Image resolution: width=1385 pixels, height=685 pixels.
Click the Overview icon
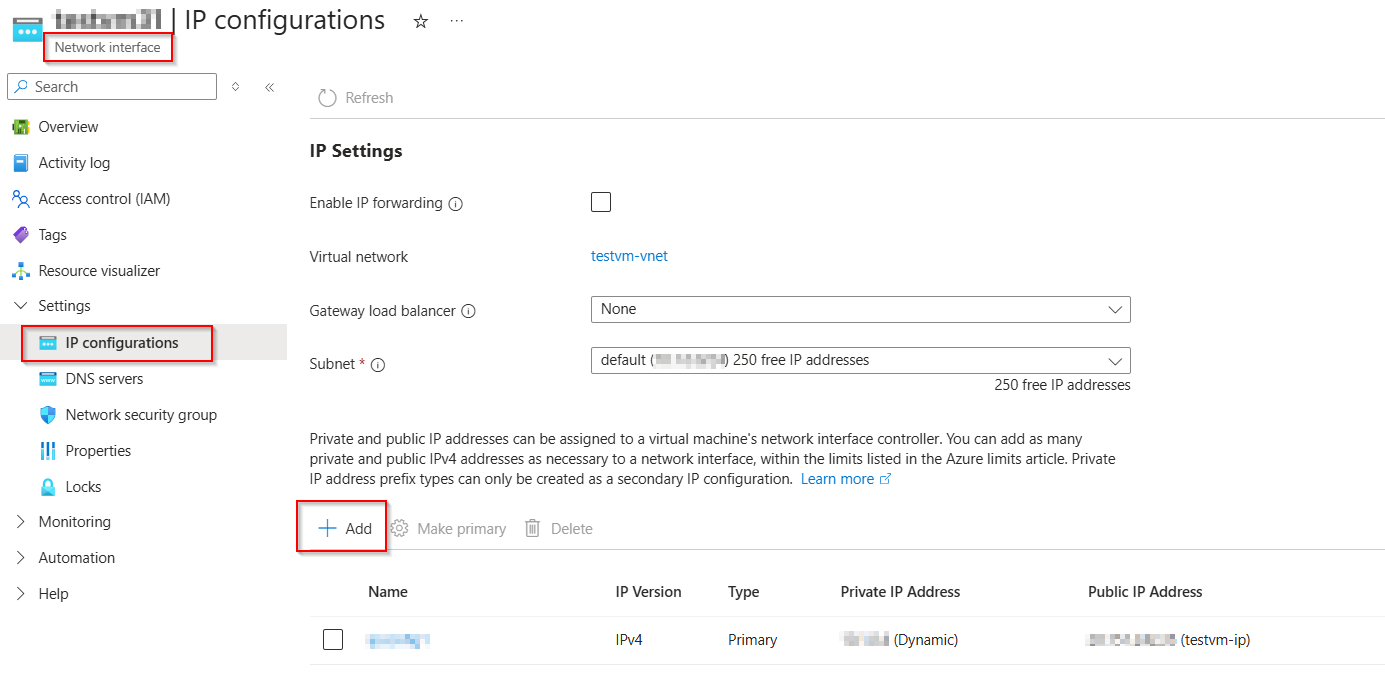[21, 127]
